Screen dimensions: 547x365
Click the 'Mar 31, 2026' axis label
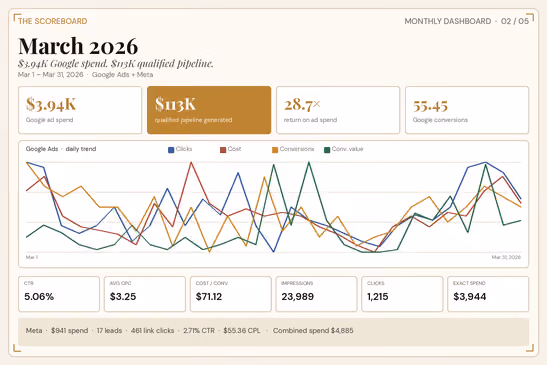click(506, 257)
